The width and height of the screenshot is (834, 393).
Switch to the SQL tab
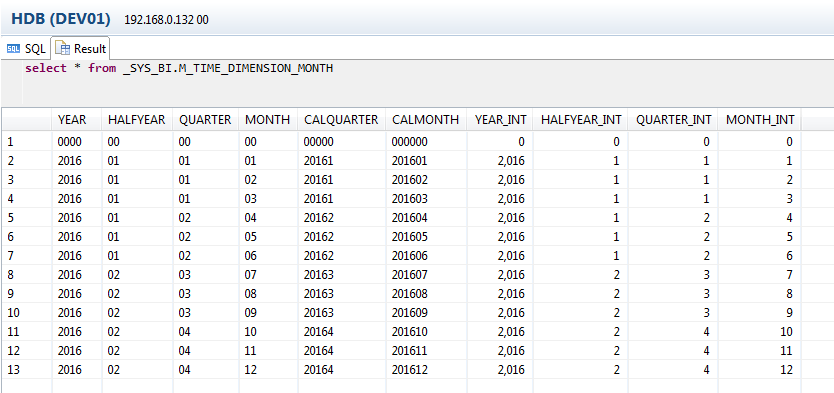point(26,49)
